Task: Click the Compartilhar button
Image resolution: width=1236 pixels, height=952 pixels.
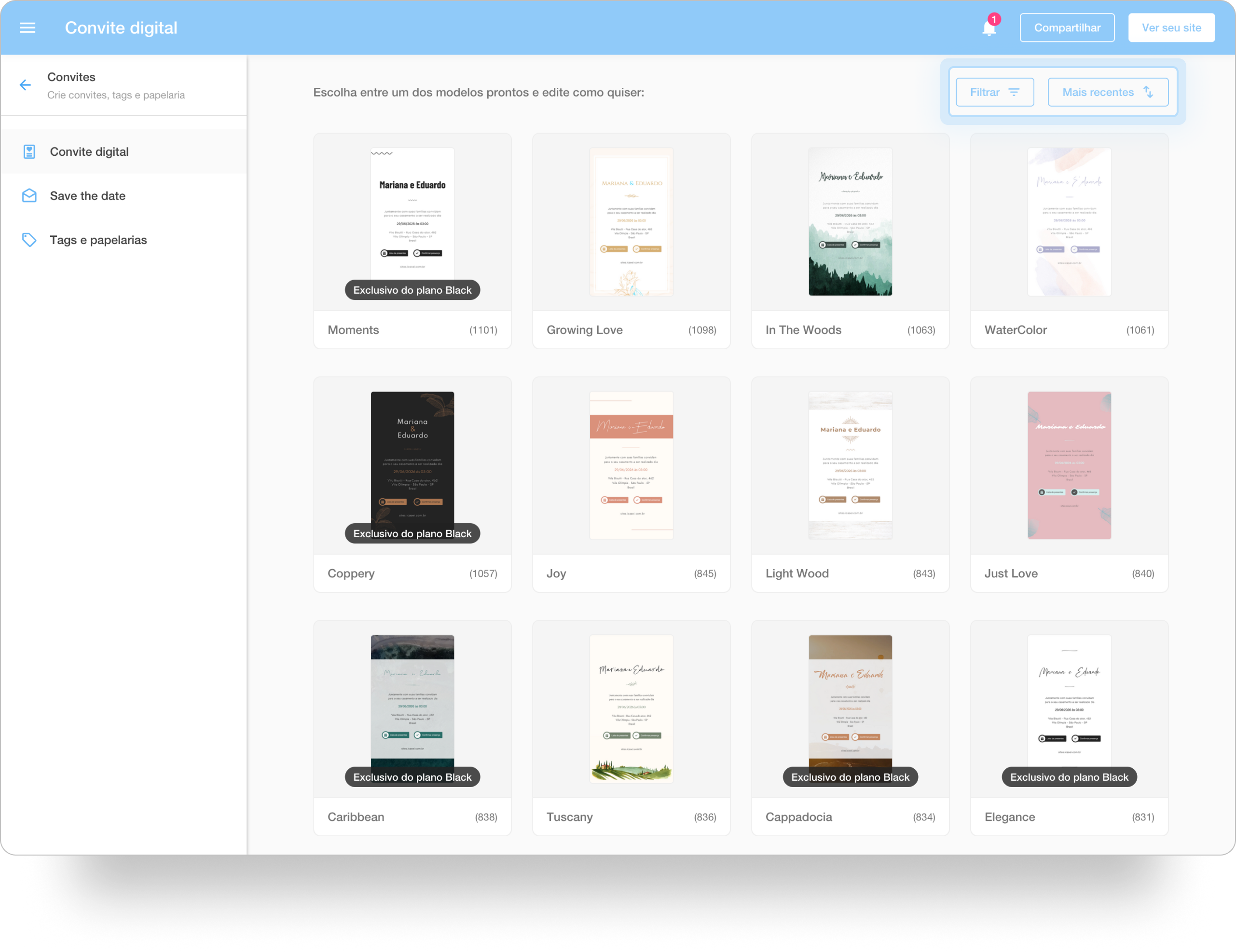Action: point(1067,27)
